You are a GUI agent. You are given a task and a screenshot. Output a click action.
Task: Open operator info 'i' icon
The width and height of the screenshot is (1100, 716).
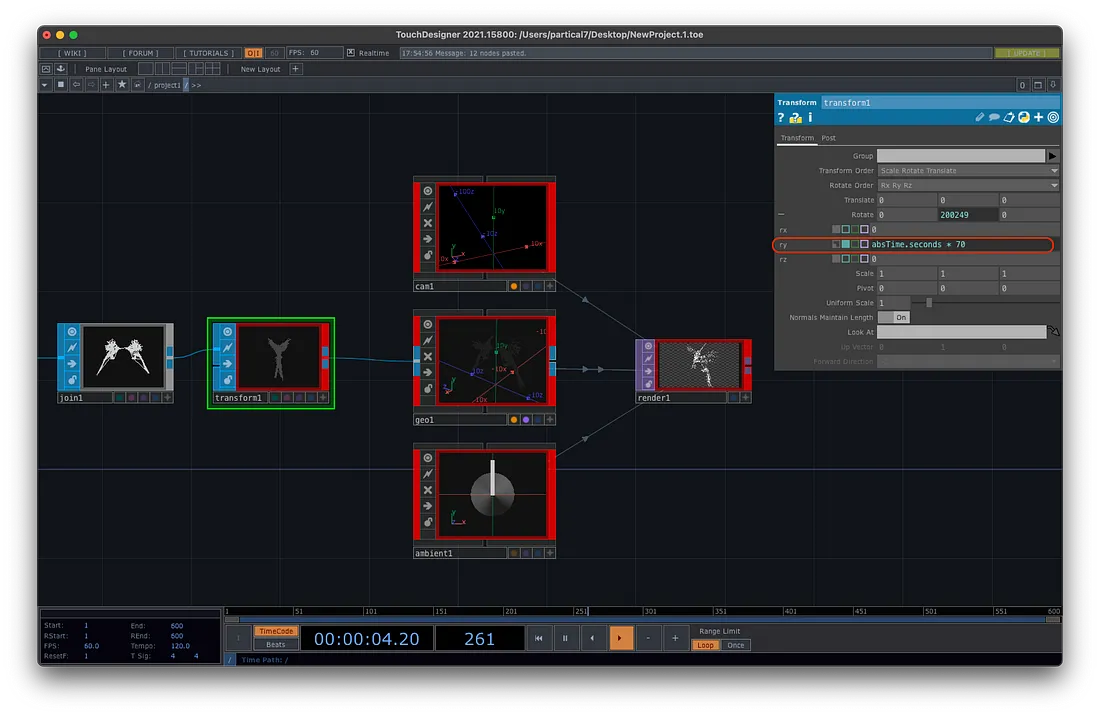coord(810,118)
